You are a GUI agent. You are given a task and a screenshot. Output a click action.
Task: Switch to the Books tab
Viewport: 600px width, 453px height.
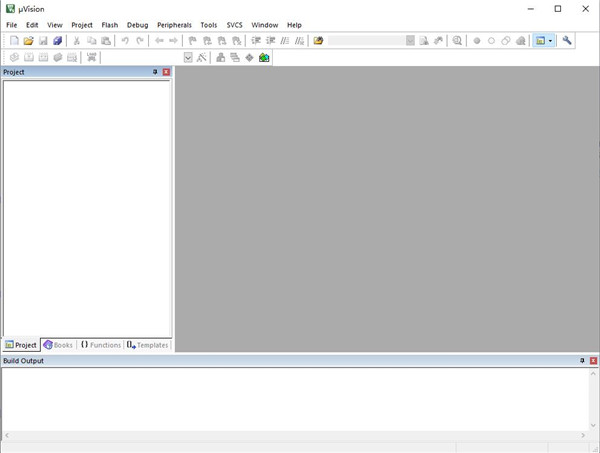[x=58, y=345]
